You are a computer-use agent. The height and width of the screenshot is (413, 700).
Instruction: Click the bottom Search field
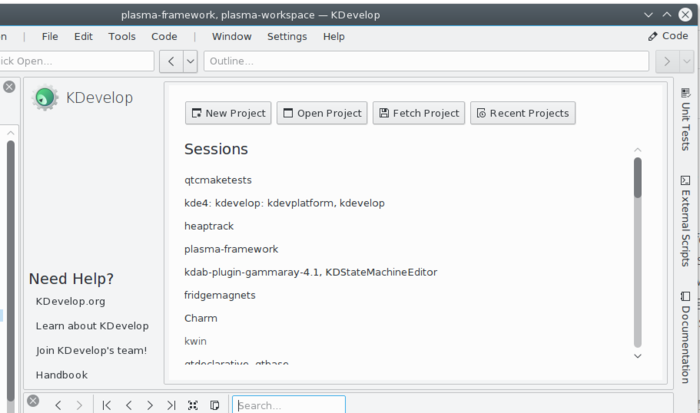click(x=289, y=405)
